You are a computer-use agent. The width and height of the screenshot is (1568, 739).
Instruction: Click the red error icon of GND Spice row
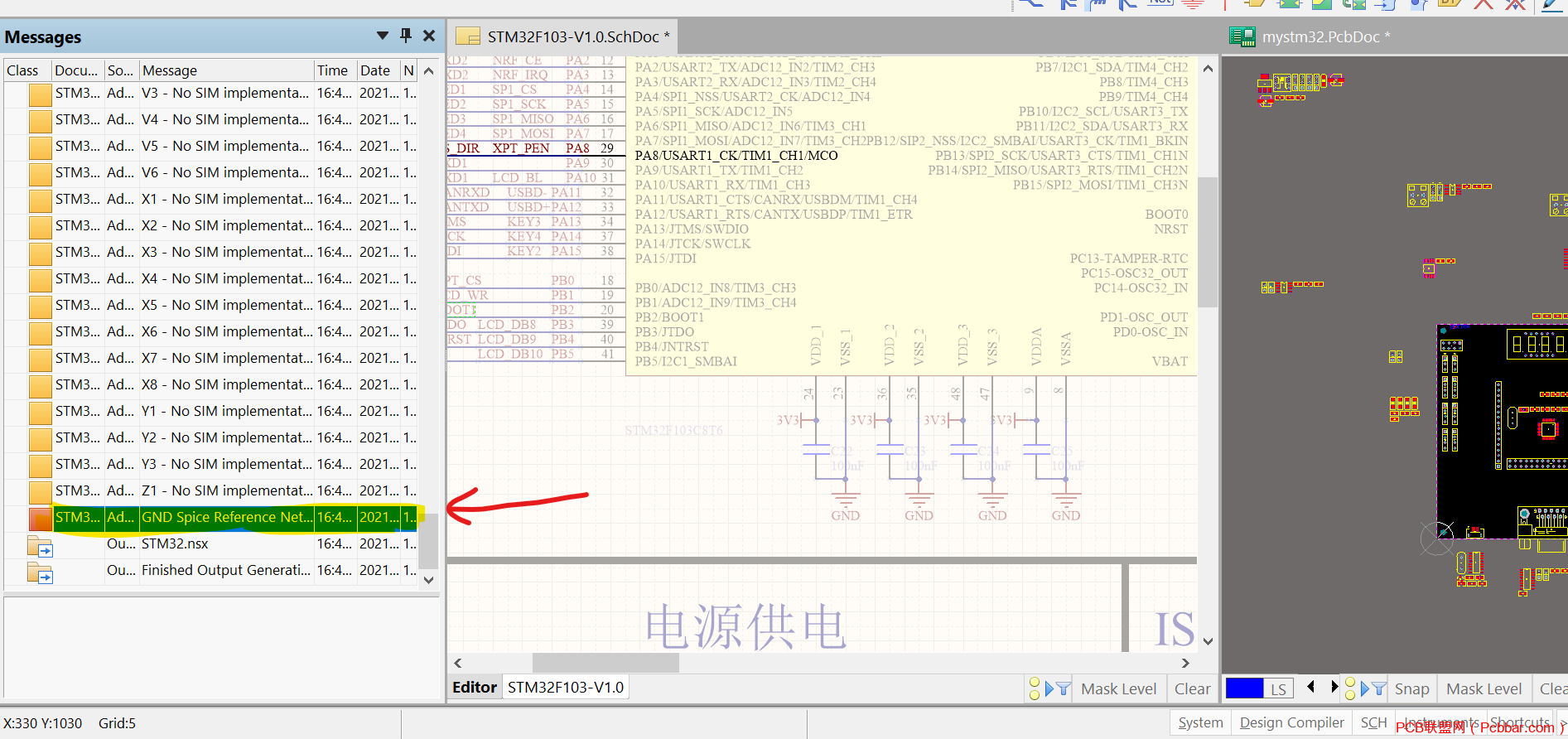click(x=40, y=519)
